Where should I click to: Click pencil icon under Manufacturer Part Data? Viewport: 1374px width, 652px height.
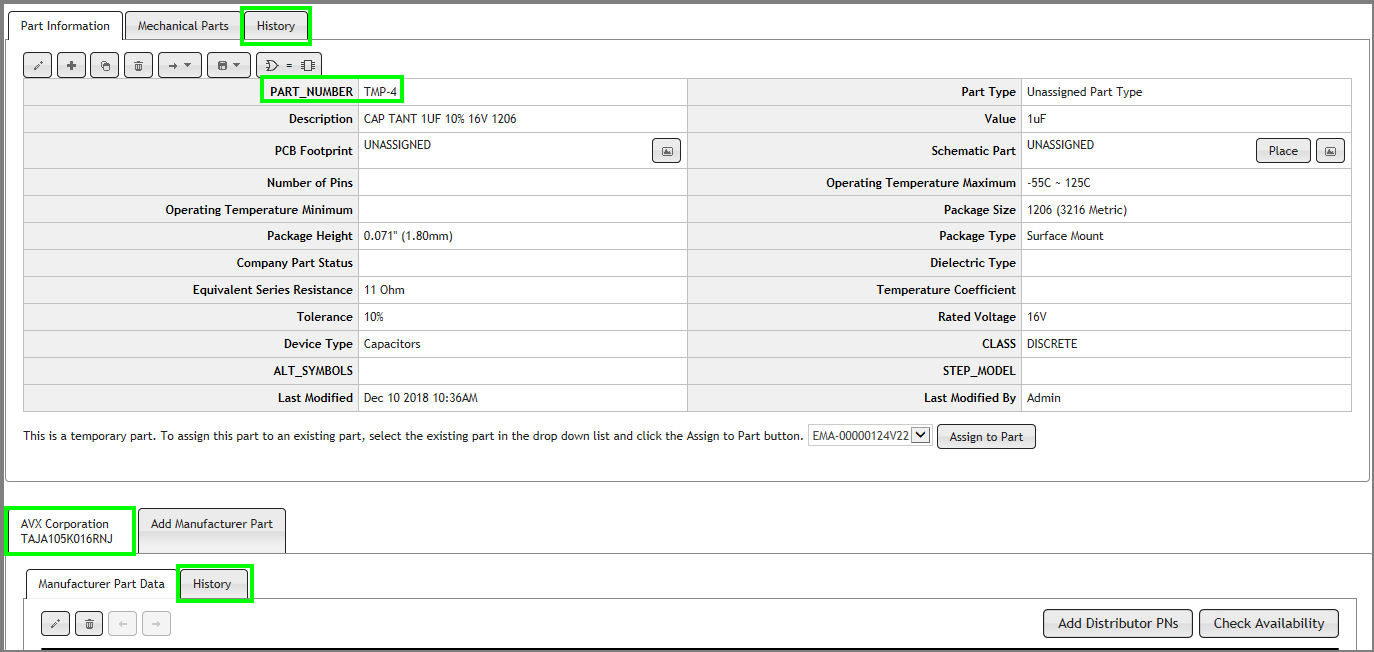point(56,624)
